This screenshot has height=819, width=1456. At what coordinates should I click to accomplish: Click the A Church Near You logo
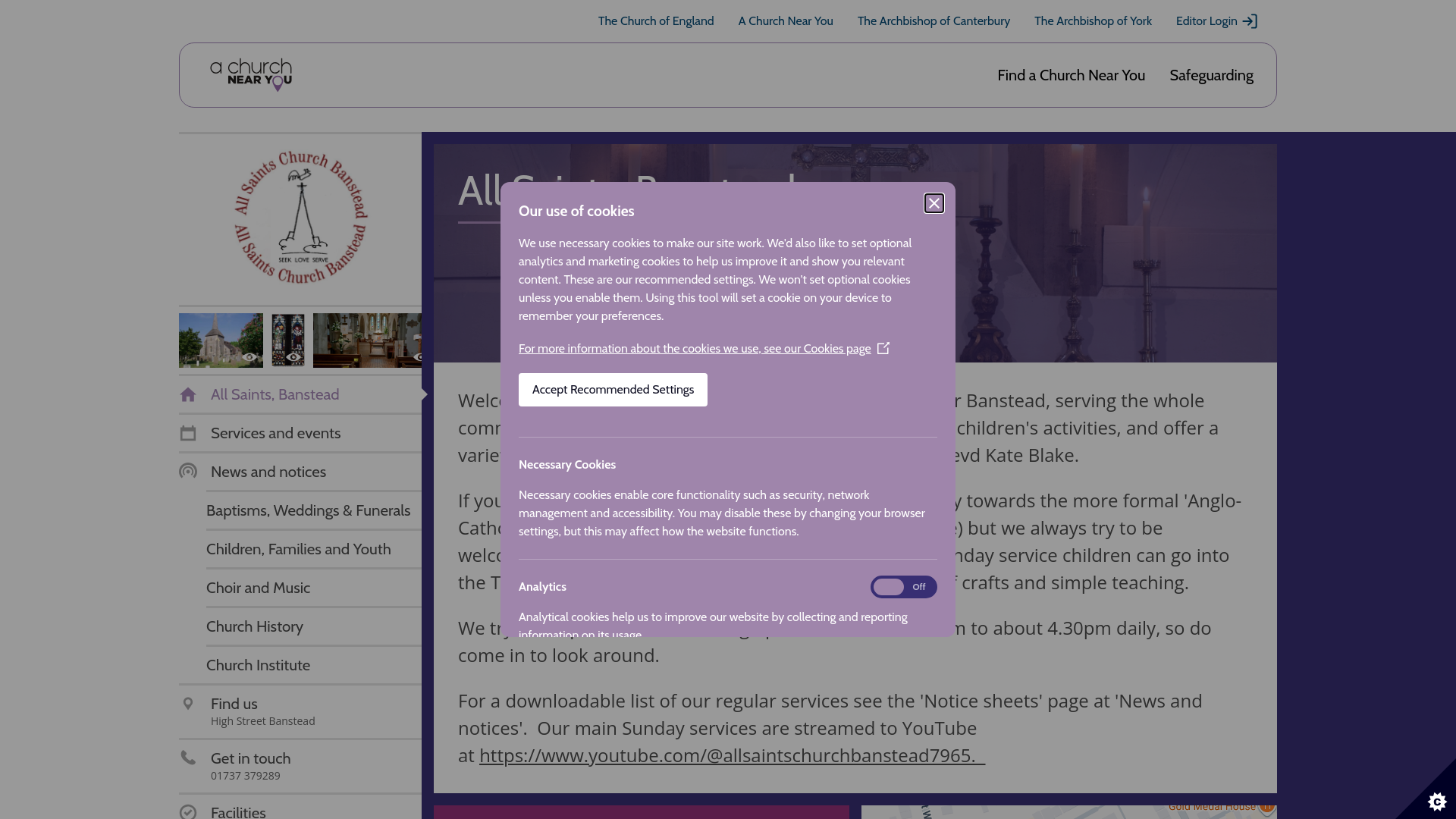pos(251,75)
